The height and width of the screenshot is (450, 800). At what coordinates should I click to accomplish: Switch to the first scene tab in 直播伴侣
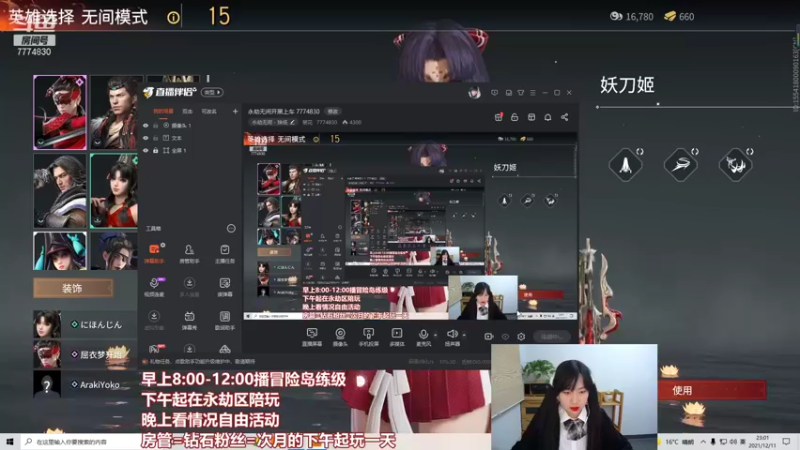tap(163, 111)
